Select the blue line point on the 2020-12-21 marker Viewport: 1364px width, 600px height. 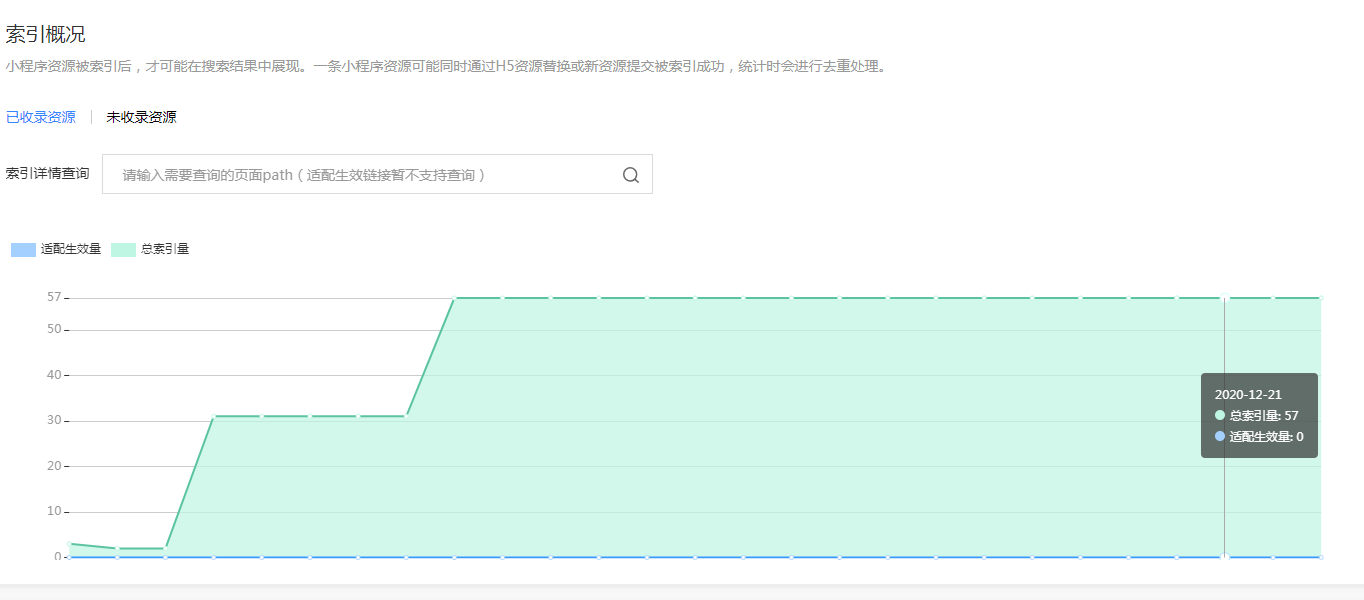[x=1224, y=557]
